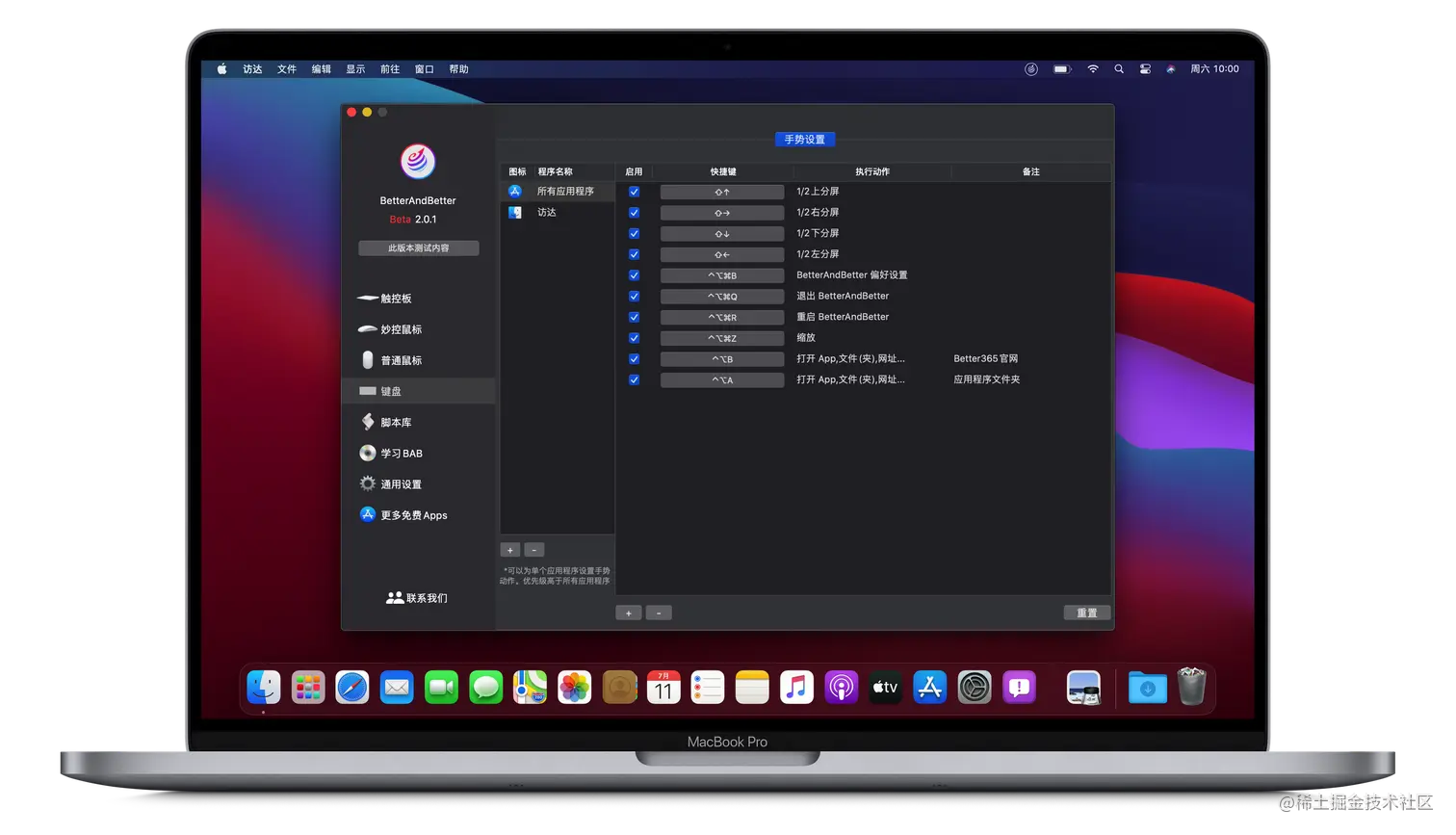Launch Safari from the Dock
The image size is (1456, 835).
pos(352,688)
